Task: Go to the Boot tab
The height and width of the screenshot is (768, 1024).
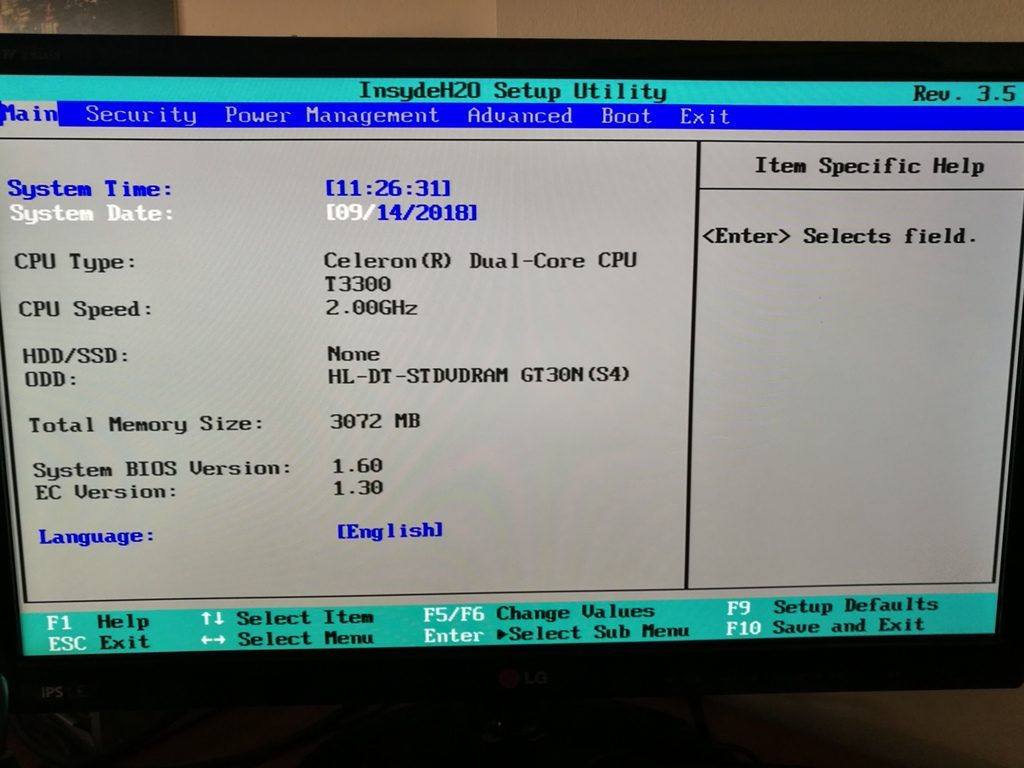Action: pyautogui.click(x=626, y=116)
